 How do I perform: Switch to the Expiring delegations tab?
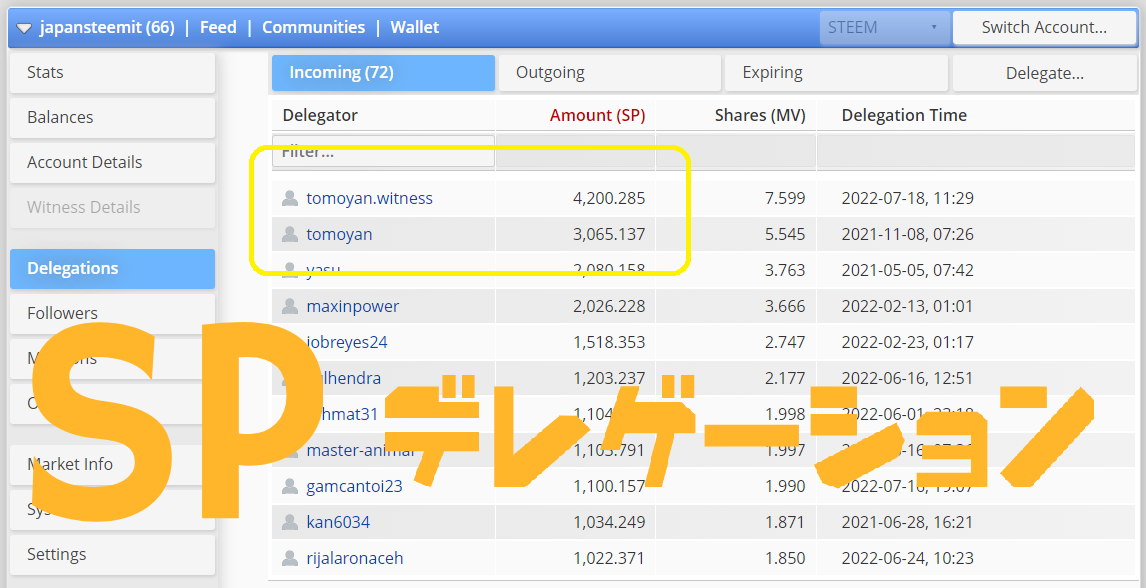[835, 73]
